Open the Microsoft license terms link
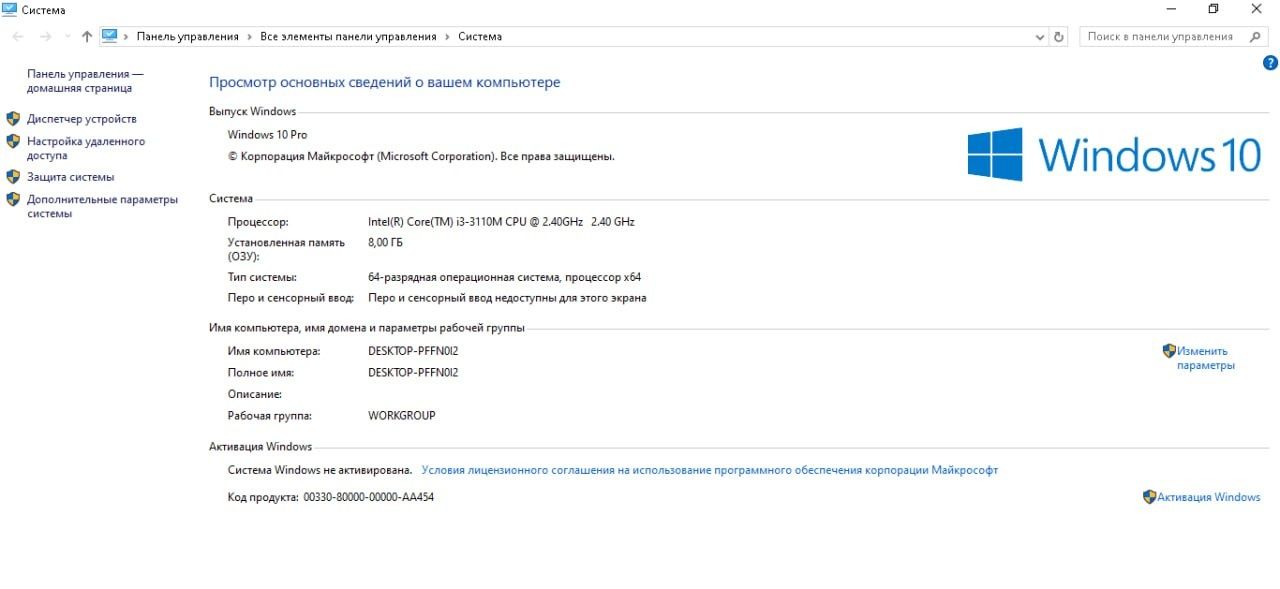 click(710, 470)
